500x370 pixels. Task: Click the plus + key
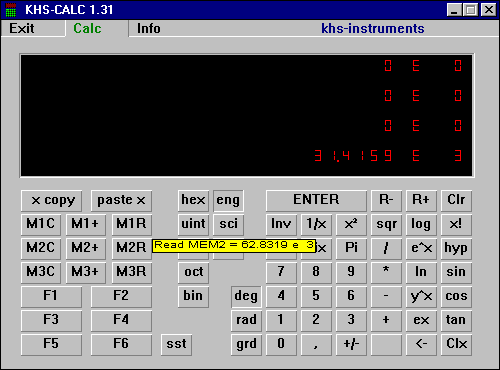[x=386, y=320]
